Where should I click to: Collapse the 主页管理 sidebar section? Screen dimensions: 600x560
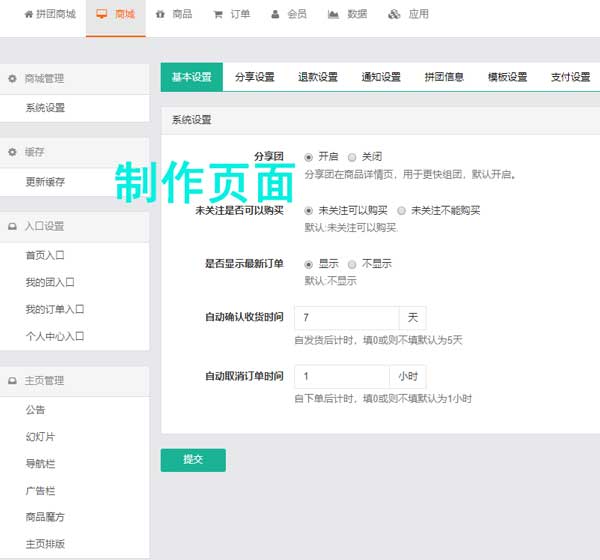coord(75,381)
